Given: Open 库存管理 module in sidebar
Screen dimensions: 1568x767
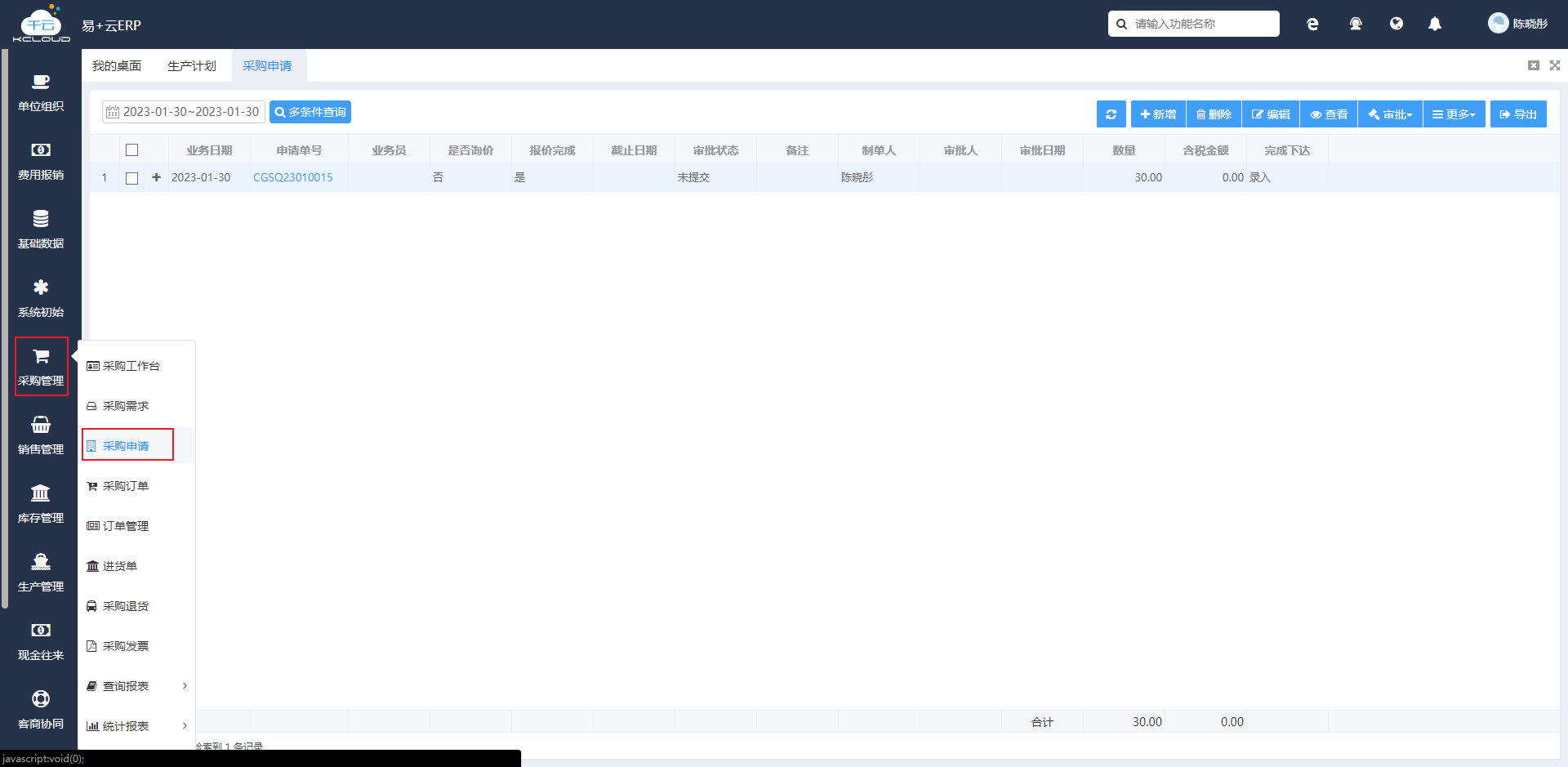Looking at the screenshot, I should (41, 505).
